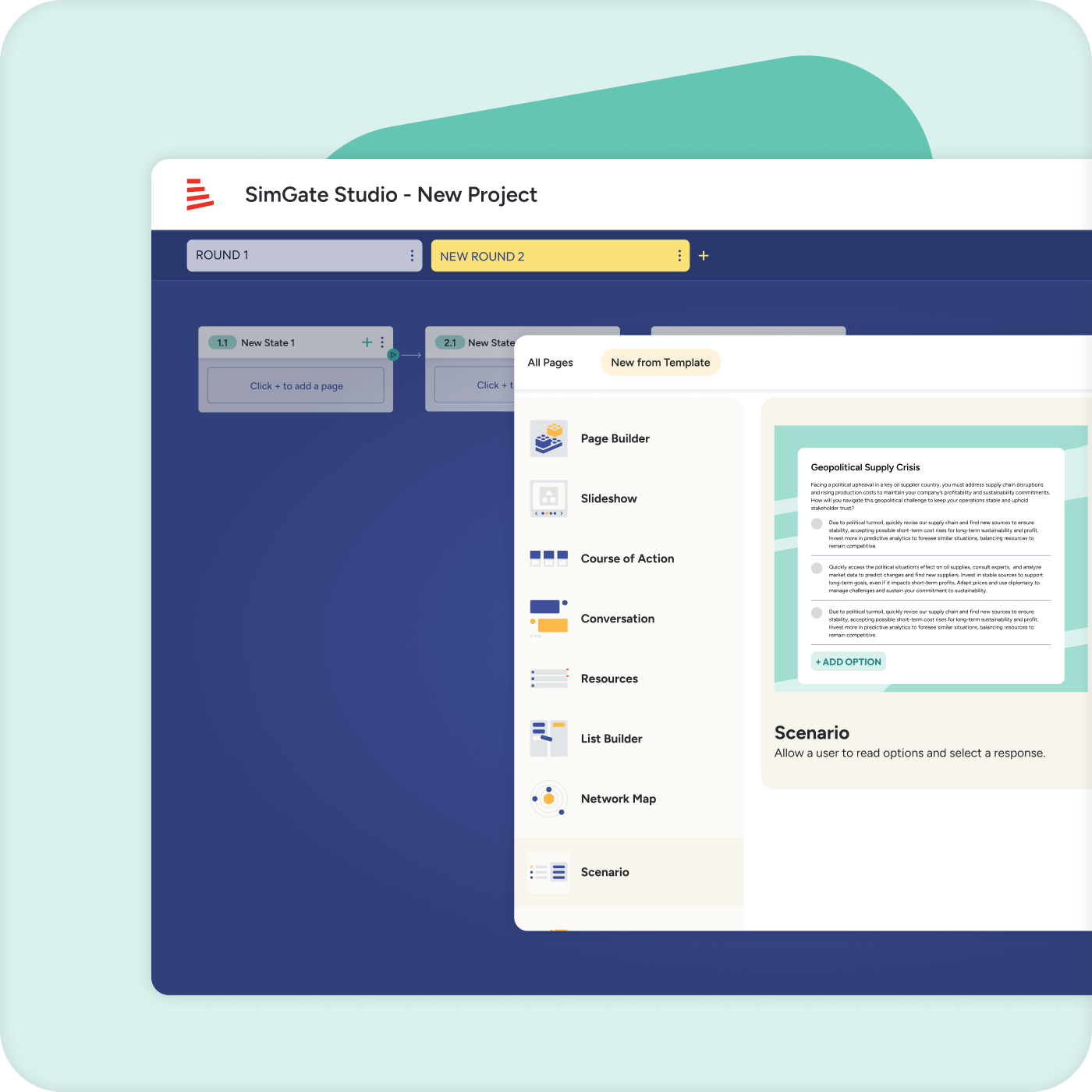Select the Network Map label
This screenshot has height=1092, width=1092.
619,799
